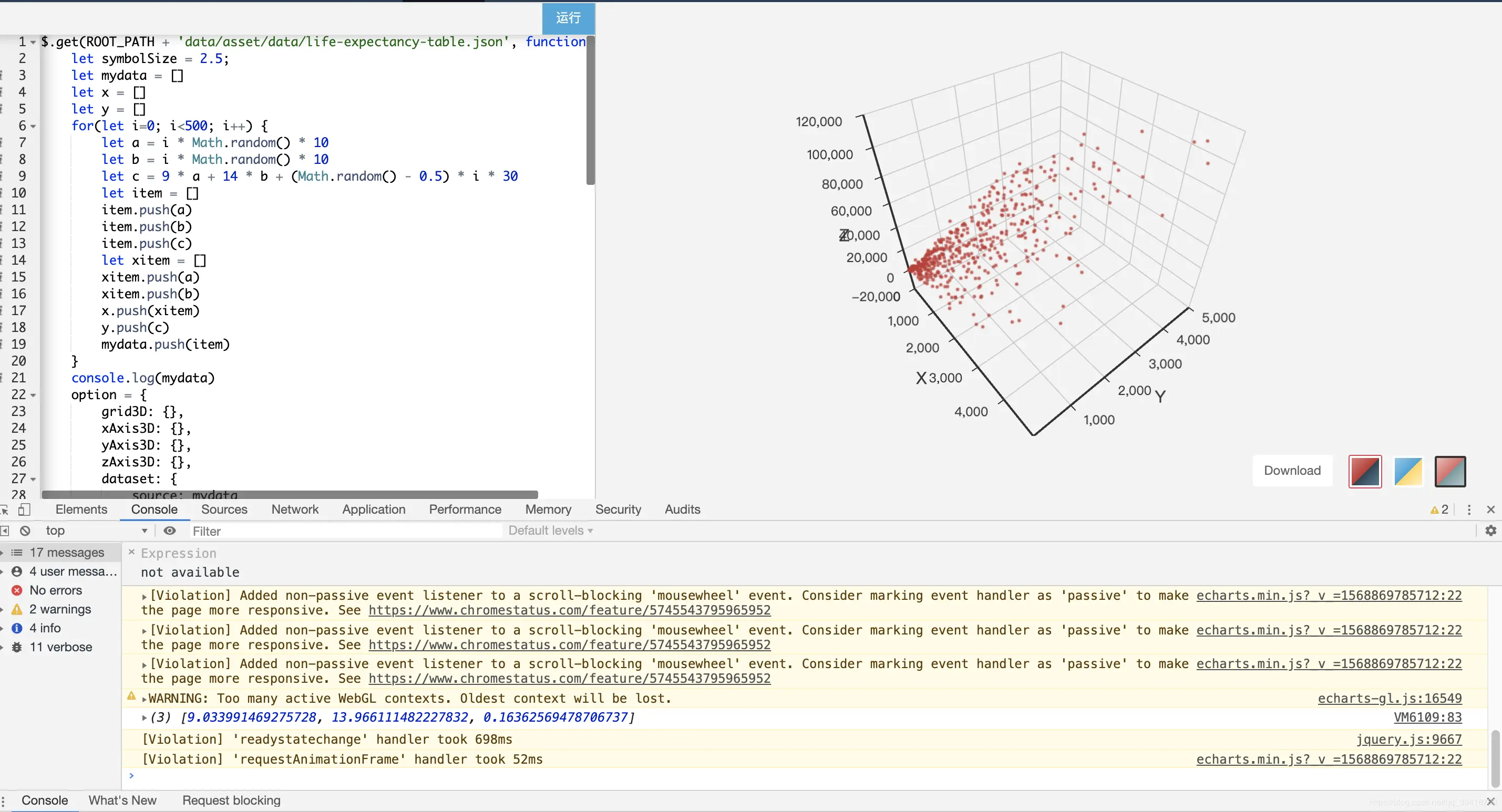Expand the WebGL contexts WARNING message
The width and height of the screenshot is (1502, 812).
pos(145,699)
